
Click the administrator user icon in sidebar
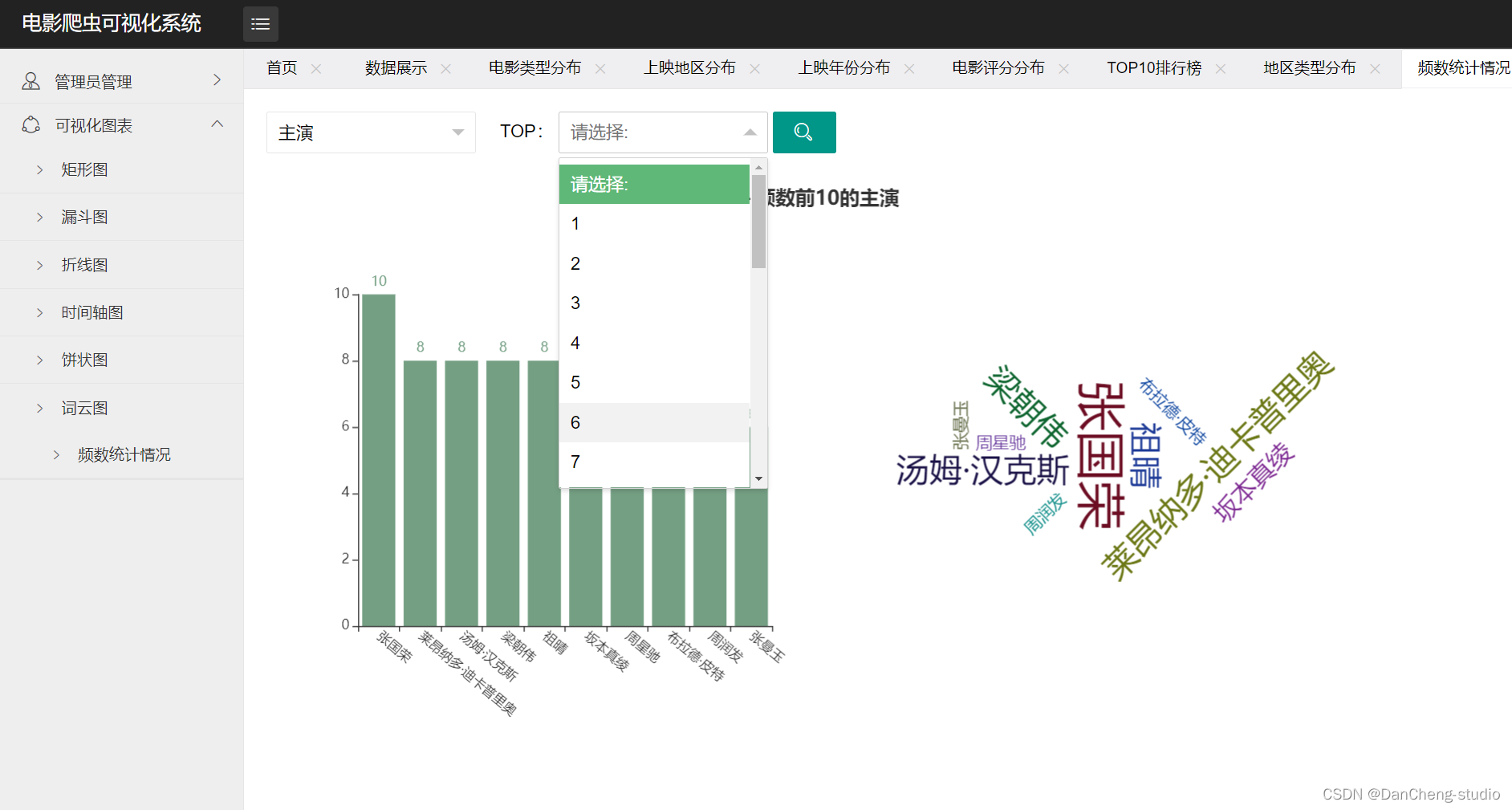[31, 81]
